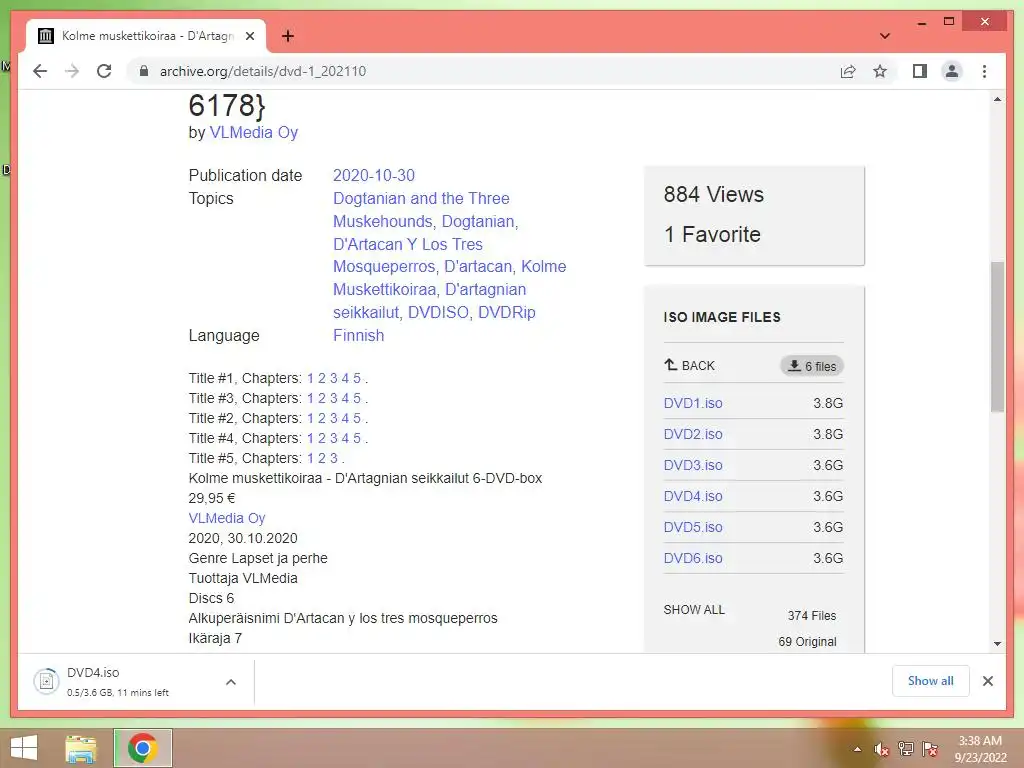Open Title #5 chapter 3 link
The width and height of the screenshot is (1024, 768).
[334, 458]
